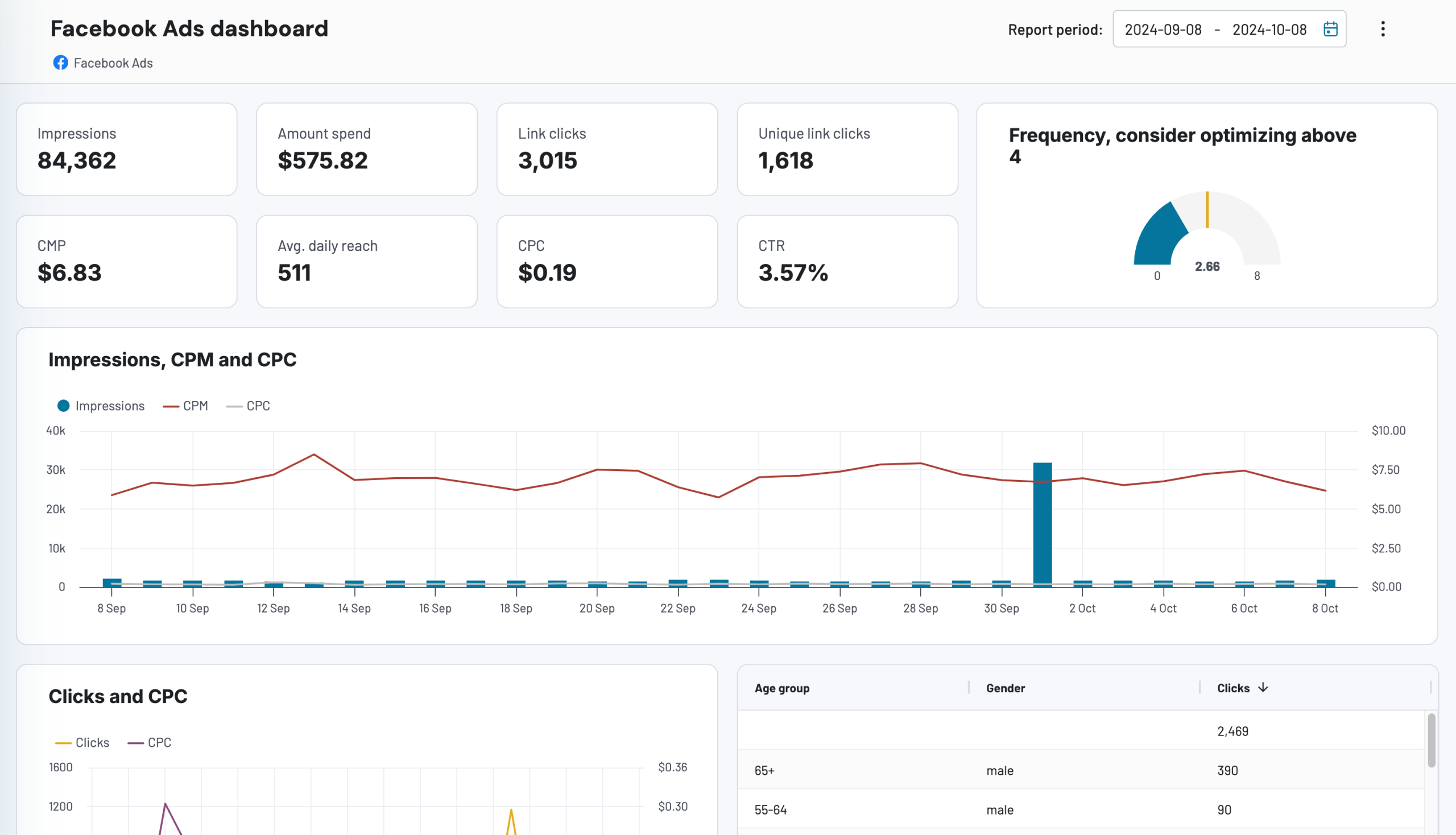Select the Impressions 84,362 card
Screen dimensions: 1456x835
click(x=127, y=149)
